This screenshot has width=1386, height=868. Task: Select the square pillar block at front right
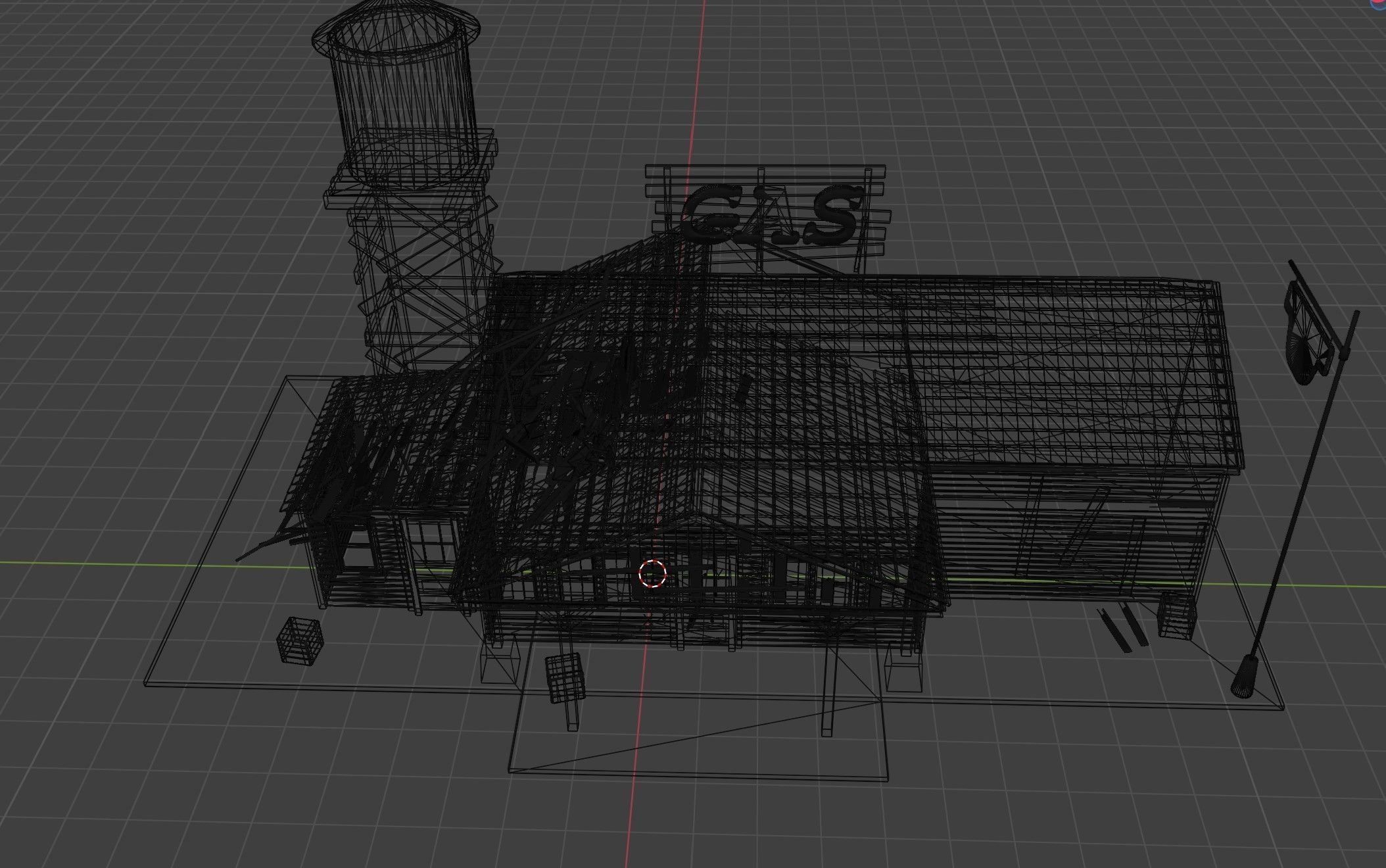coord(903,674)
